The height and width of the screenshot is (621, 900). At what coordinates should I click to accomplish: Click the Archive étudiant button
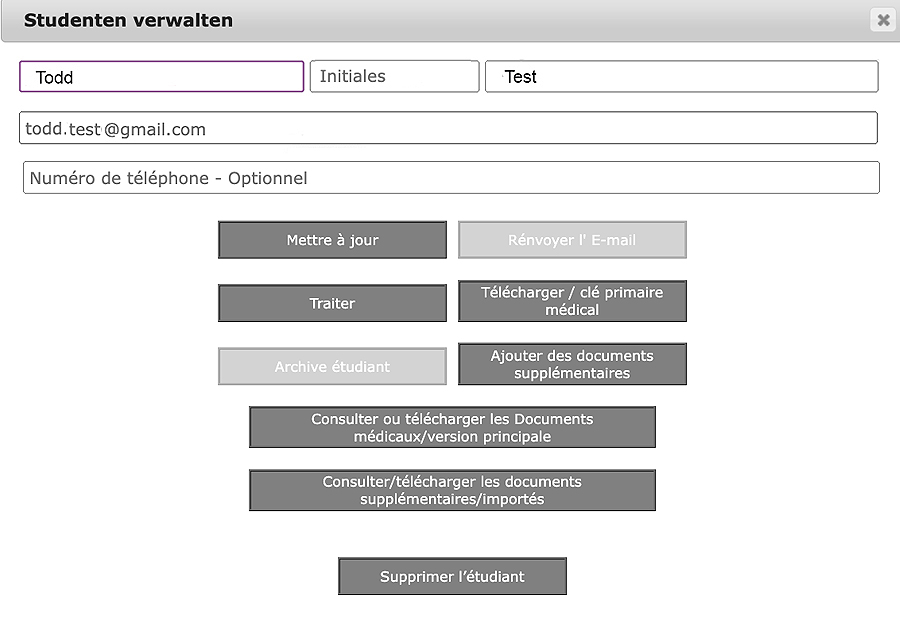[x=332, y=366]
